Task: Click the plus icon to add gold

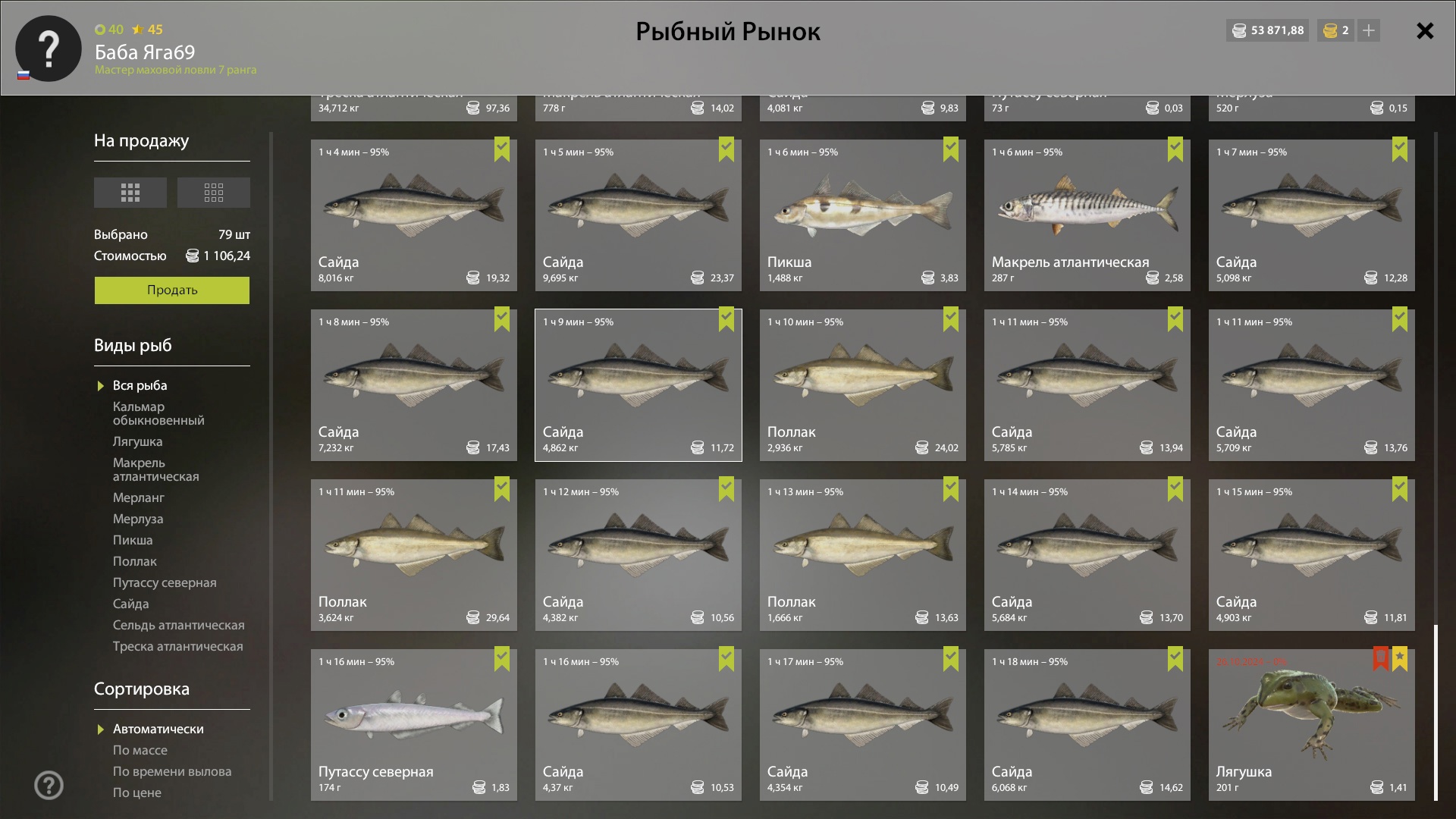Action: click(x=1369, y=30)
